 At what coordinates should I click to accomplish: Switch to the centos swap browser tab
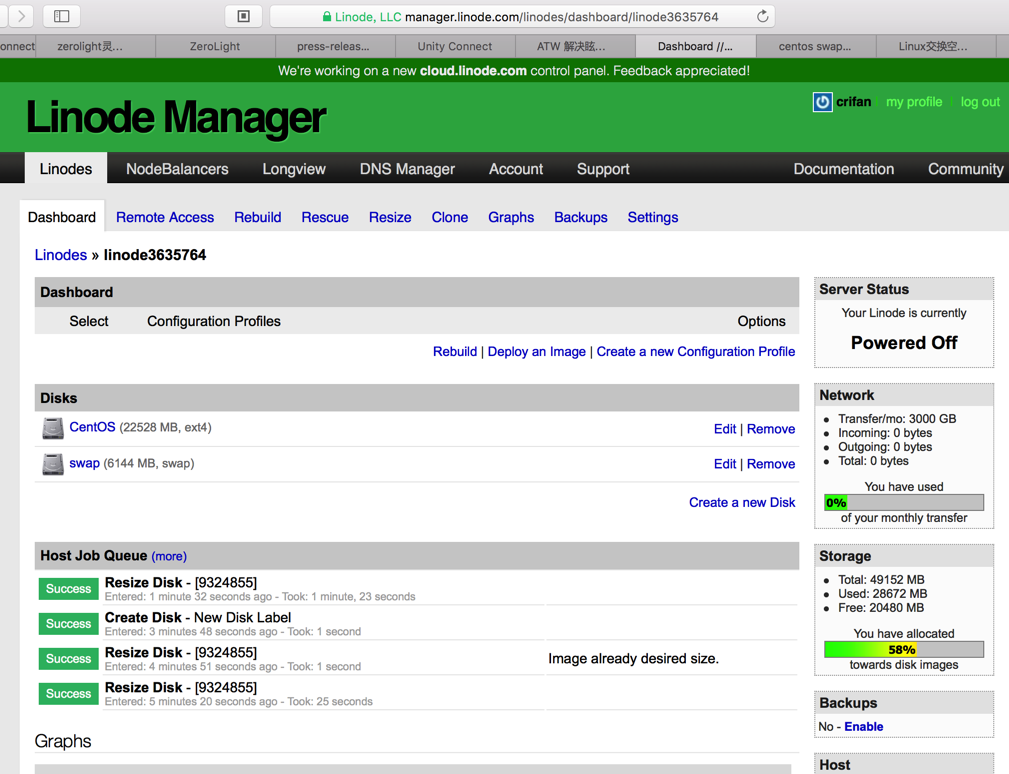[x=815, y=46]
